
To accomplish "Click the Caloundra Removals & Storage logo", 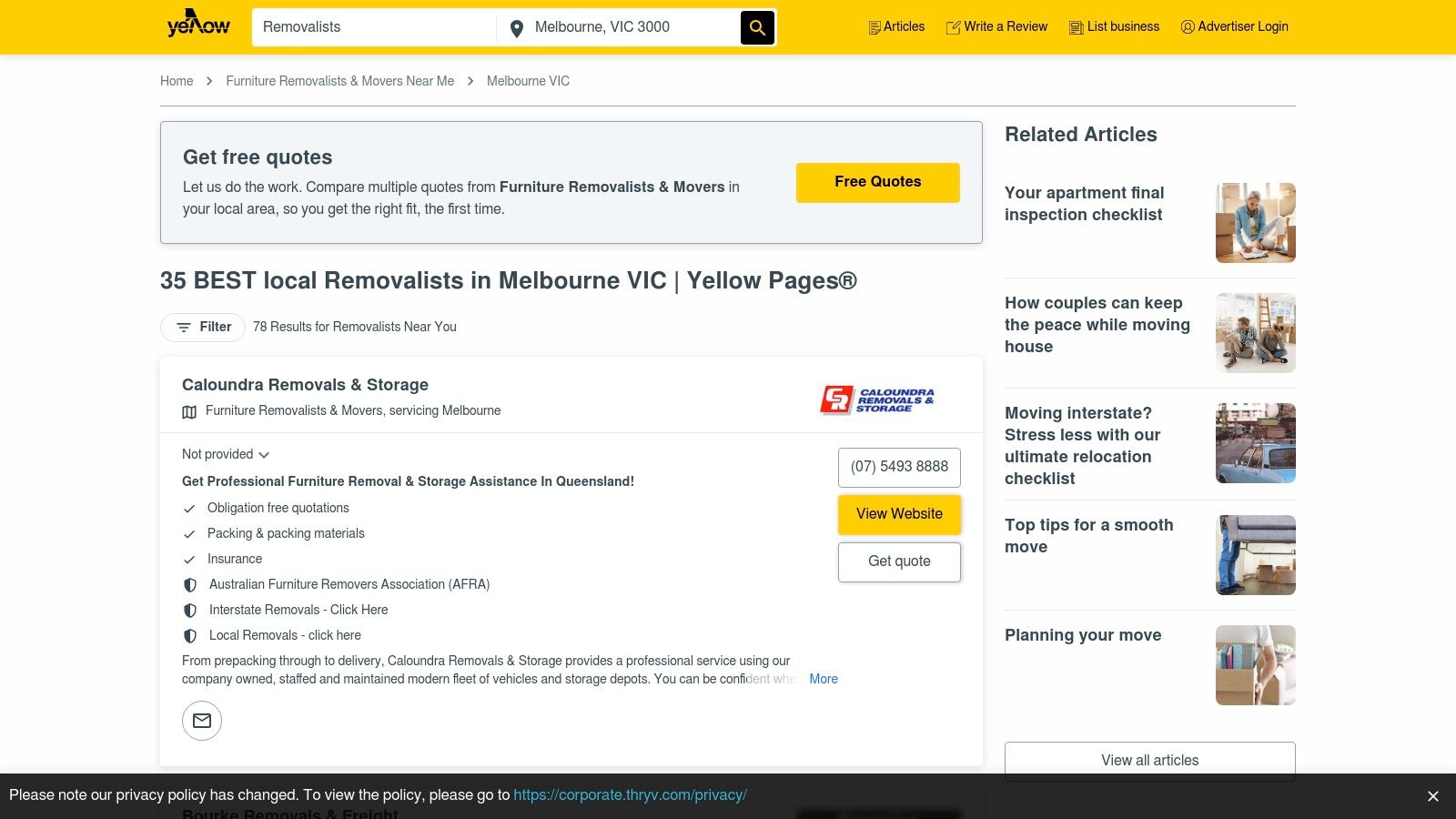I will [x=877, y=399].
